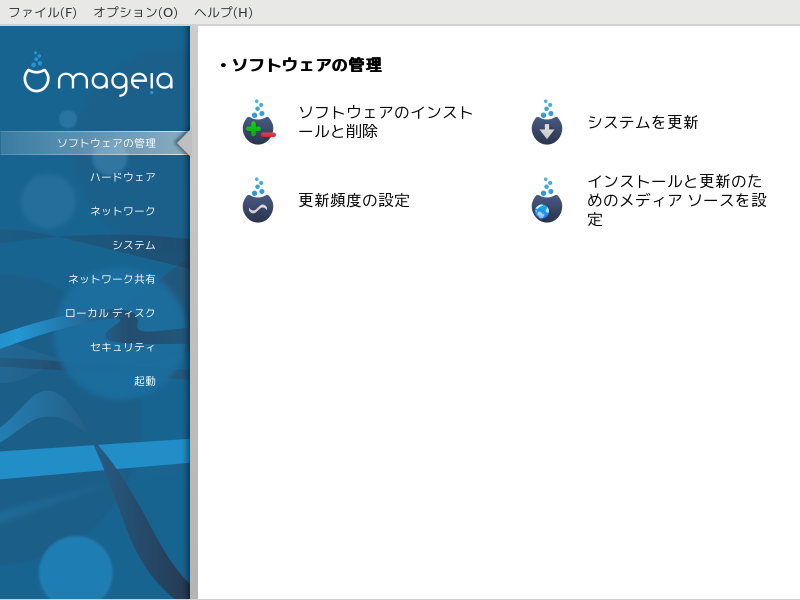This screenshot has width=800, height=600.
Task: Click the system update icon with down arrow
Action: point(547,122)
